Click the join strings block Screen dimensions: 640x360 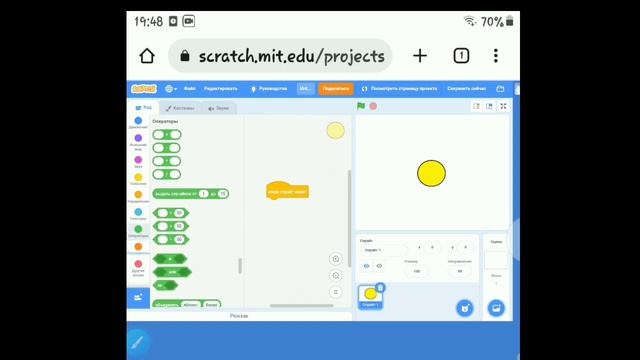pyautogui.click(x=187, y=304)
